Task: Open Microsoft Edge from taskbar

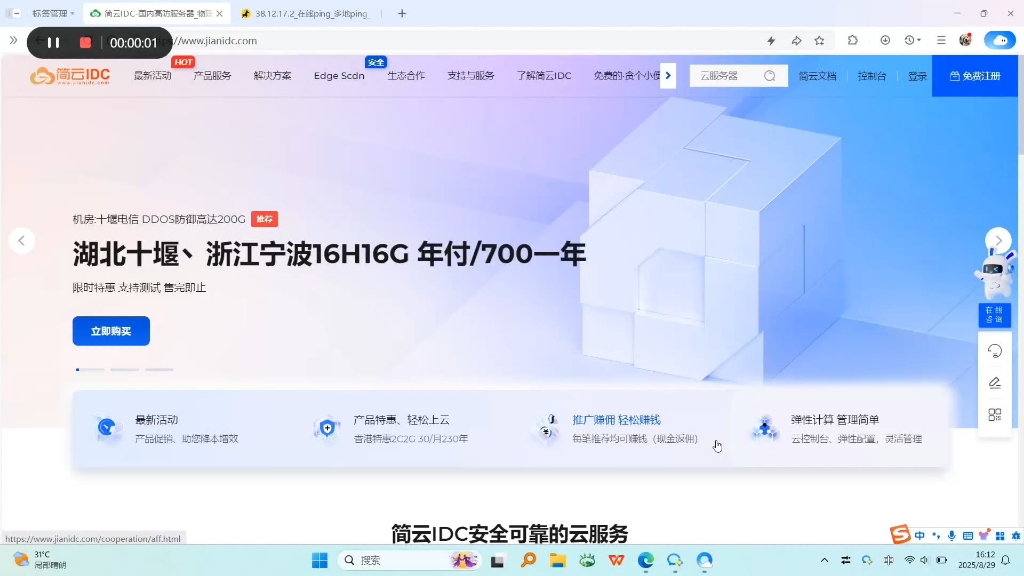Action: (x=645, y=560)
